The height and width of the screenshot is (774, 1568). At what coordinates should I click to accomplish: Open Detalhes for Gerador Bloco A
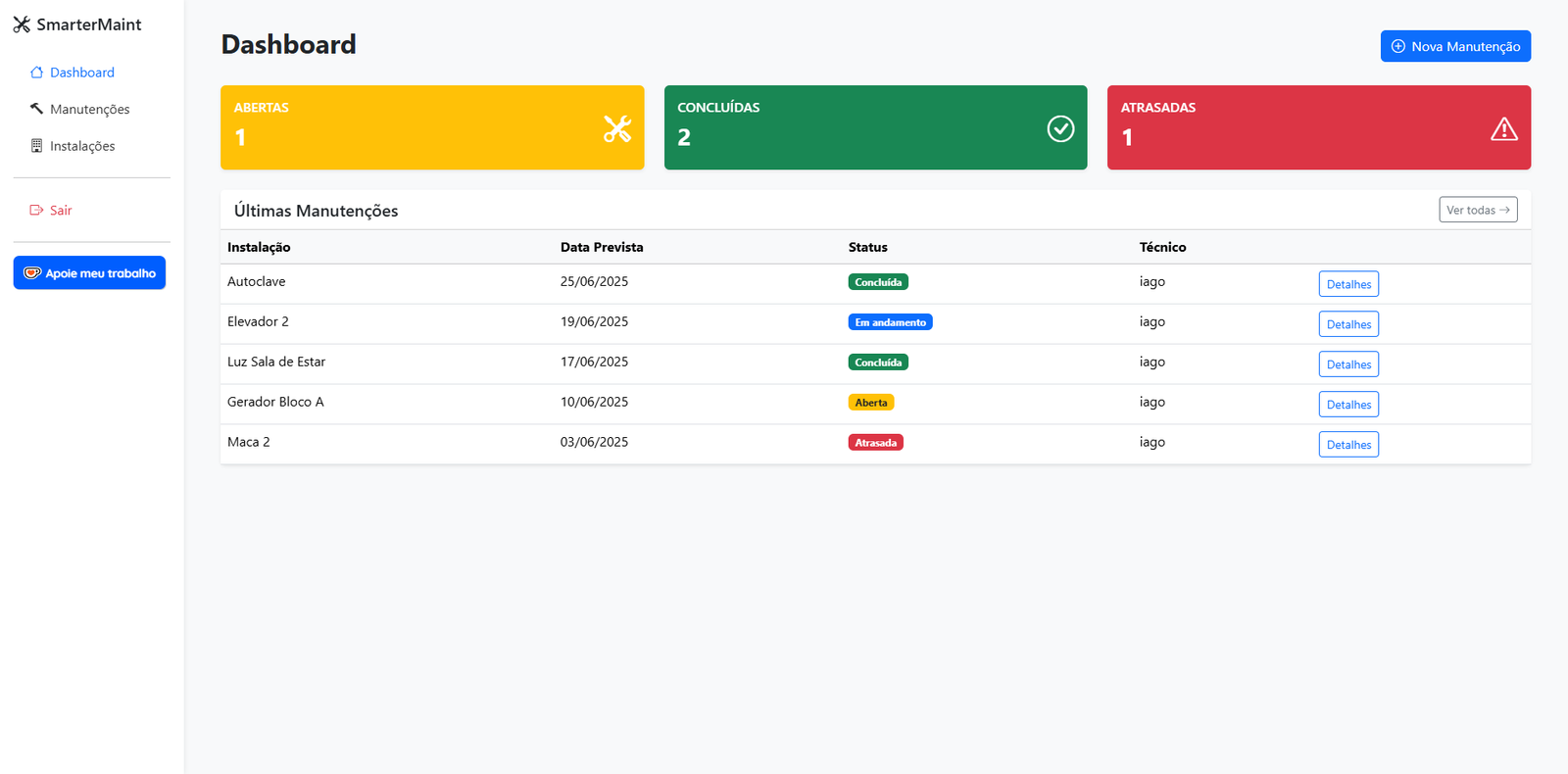point(1348,405)
